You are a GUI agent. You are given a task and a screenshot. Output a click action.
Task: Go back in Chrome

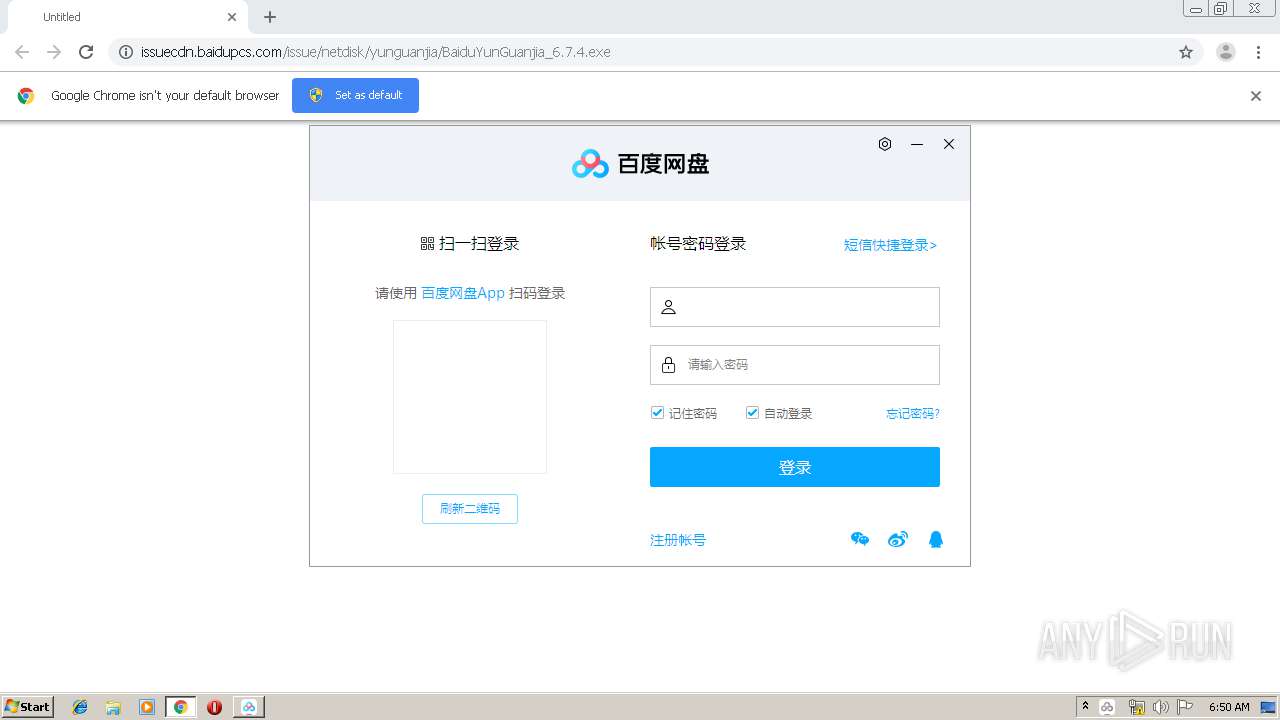[x=22, y=52]
